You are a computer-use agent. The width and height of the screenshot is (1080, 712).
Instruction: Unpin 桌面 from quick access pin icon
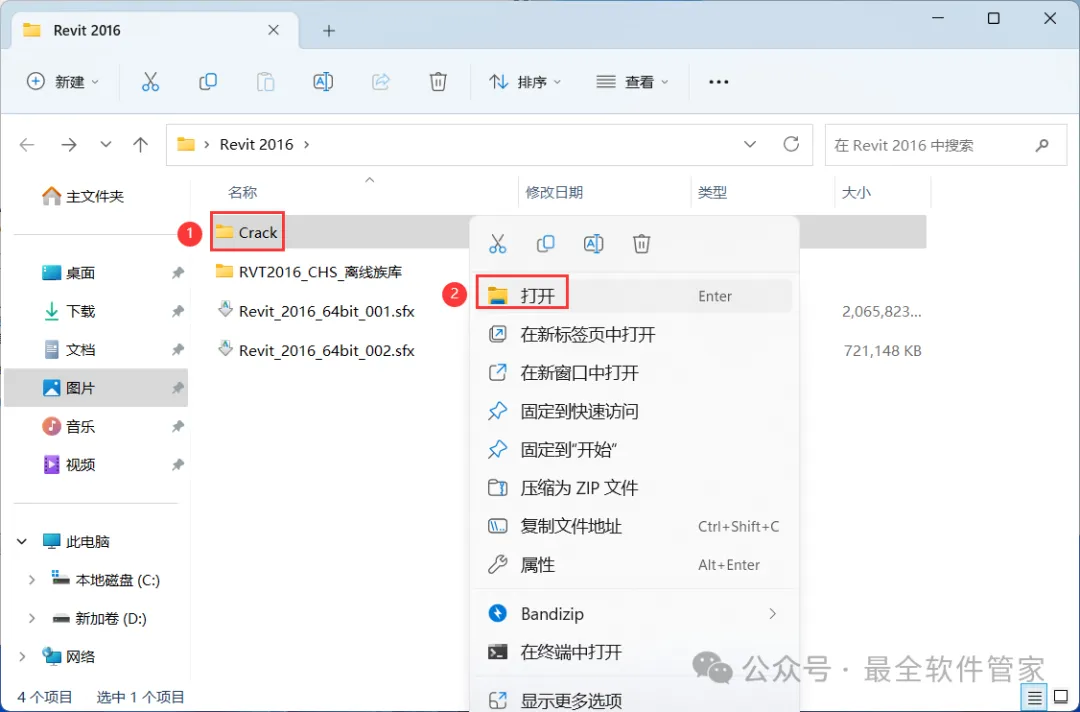pyautogui.click(x=177, y=273)
